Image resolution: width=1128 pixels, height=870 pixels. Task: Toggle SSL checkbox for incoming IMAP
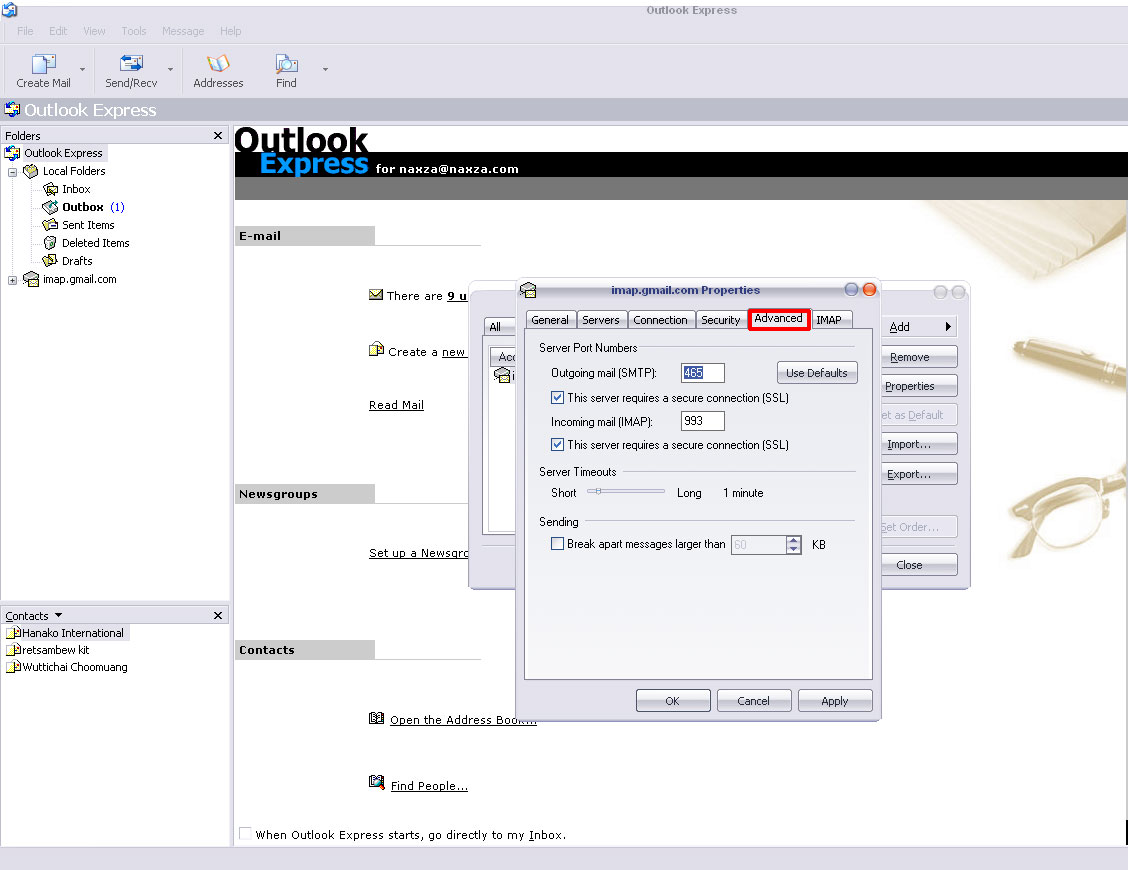[558, 445]
